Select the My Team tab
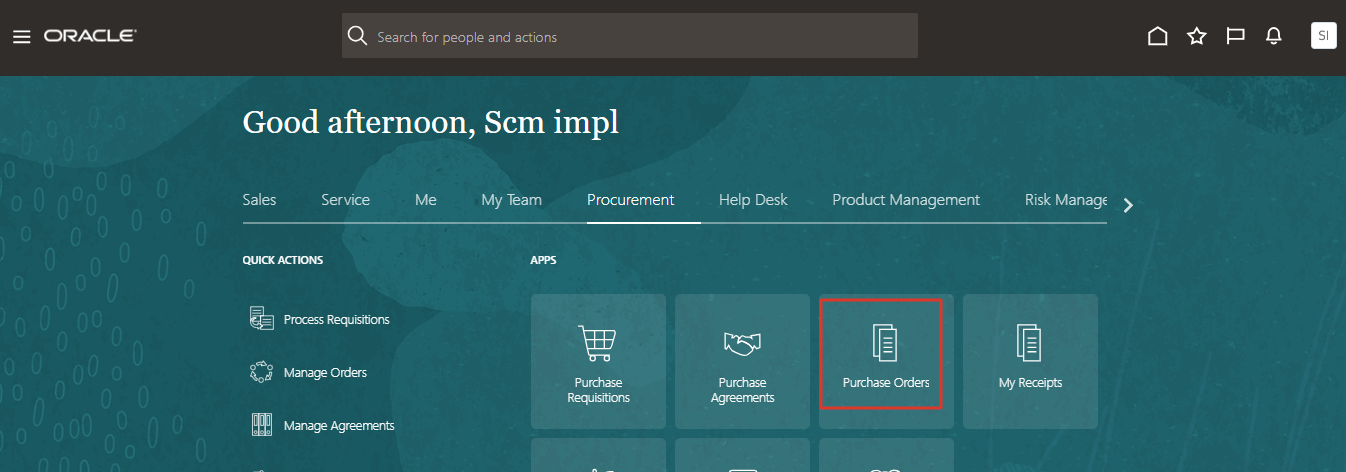This screenshot has width=1346, height=472. [511, 200]
